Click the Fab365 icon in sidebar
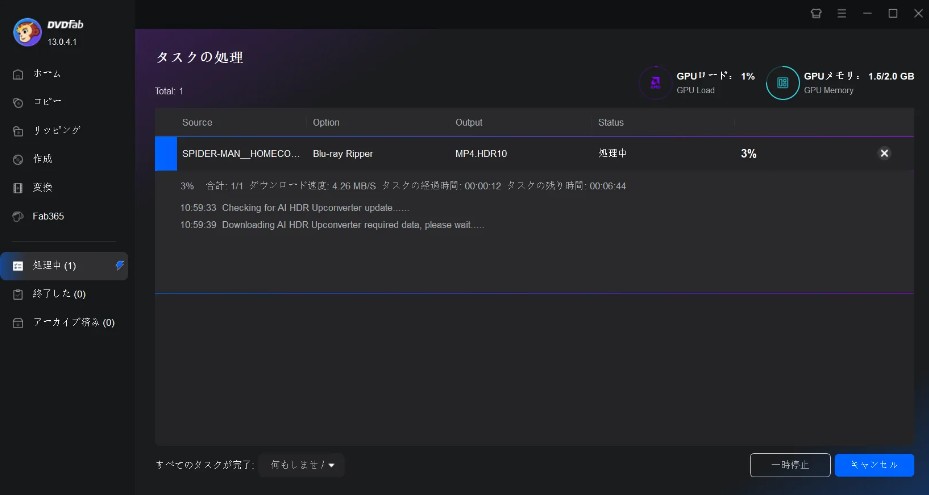 click(x=18, y=216)
